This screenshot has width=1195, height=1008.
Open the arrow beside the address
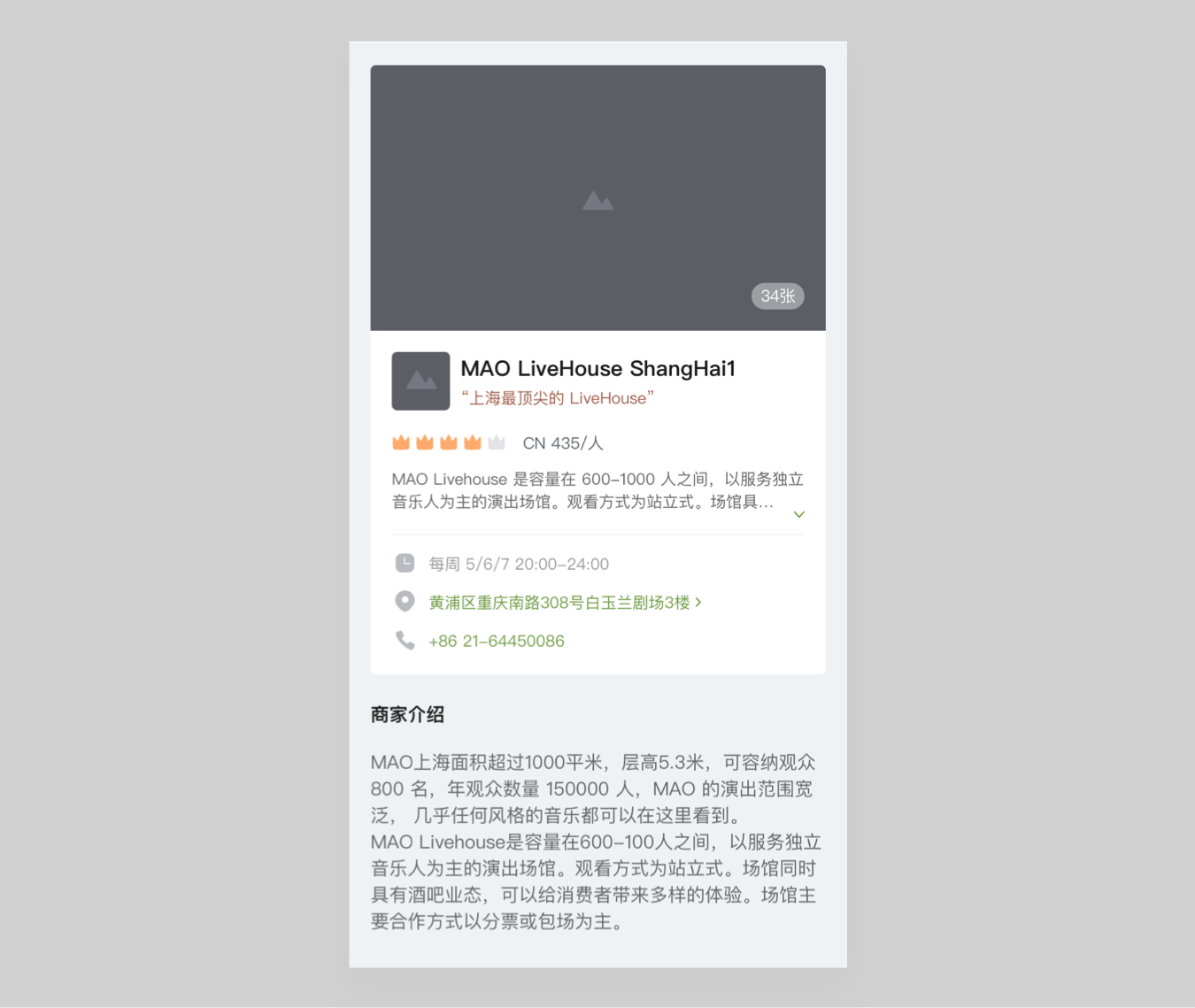tap(698, 602)
